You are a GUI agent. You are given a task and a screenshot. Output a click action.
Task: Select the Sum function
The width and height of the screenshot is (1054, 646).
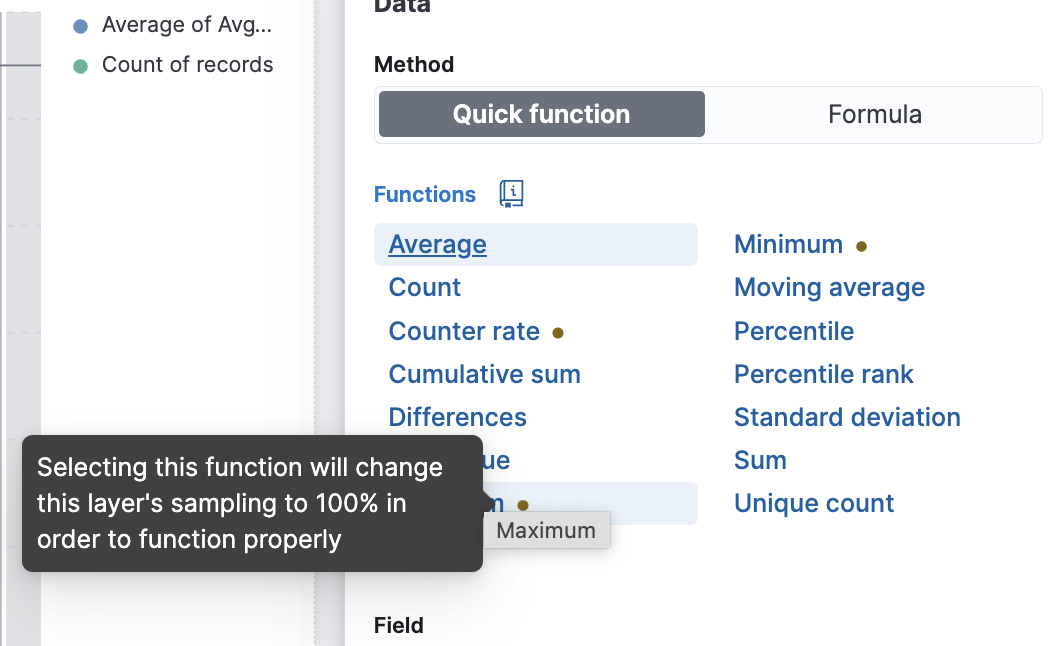[x=760, y=460]
